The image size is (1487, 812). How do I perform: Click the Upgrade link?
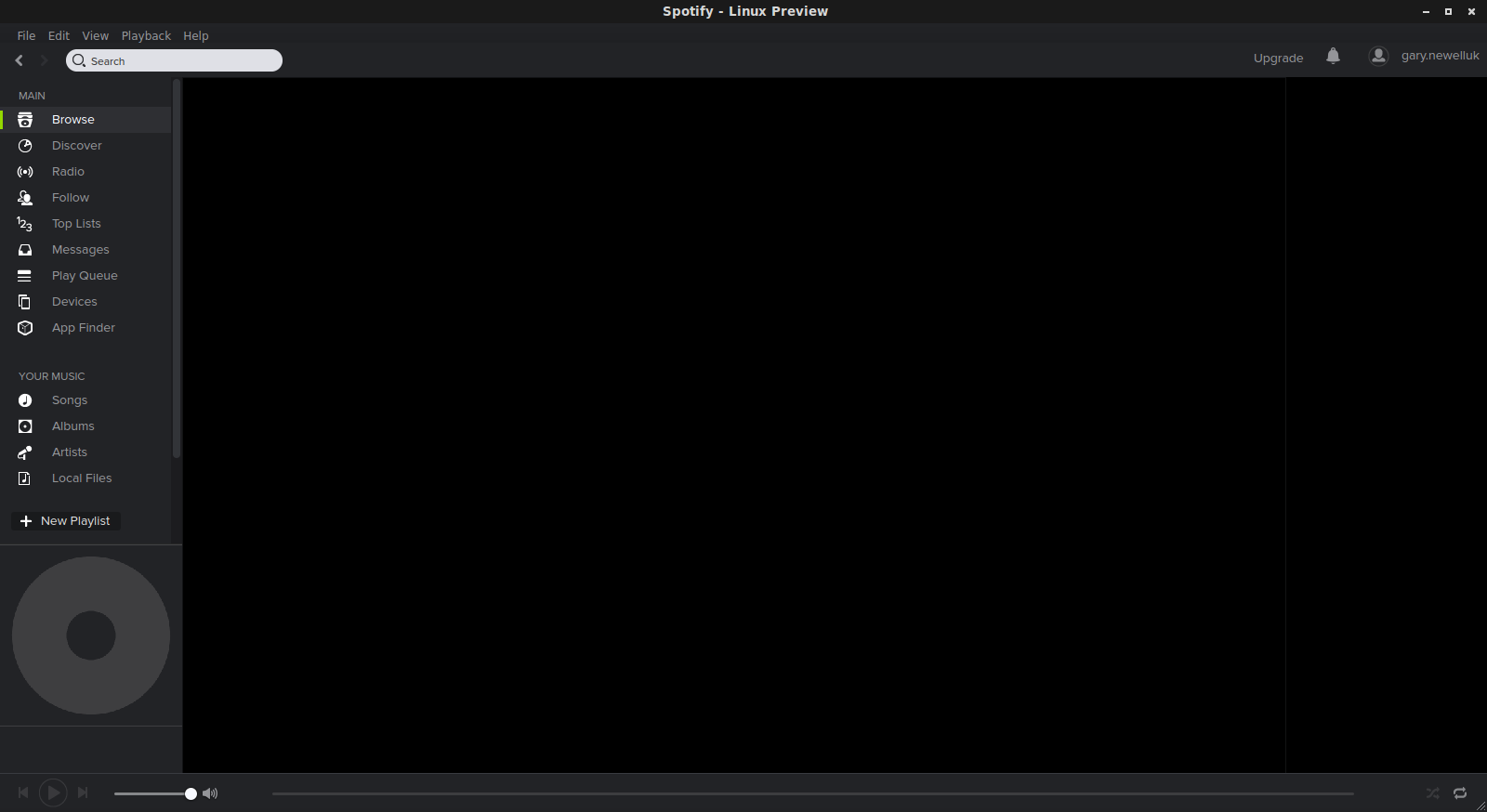click(1278, 58)
